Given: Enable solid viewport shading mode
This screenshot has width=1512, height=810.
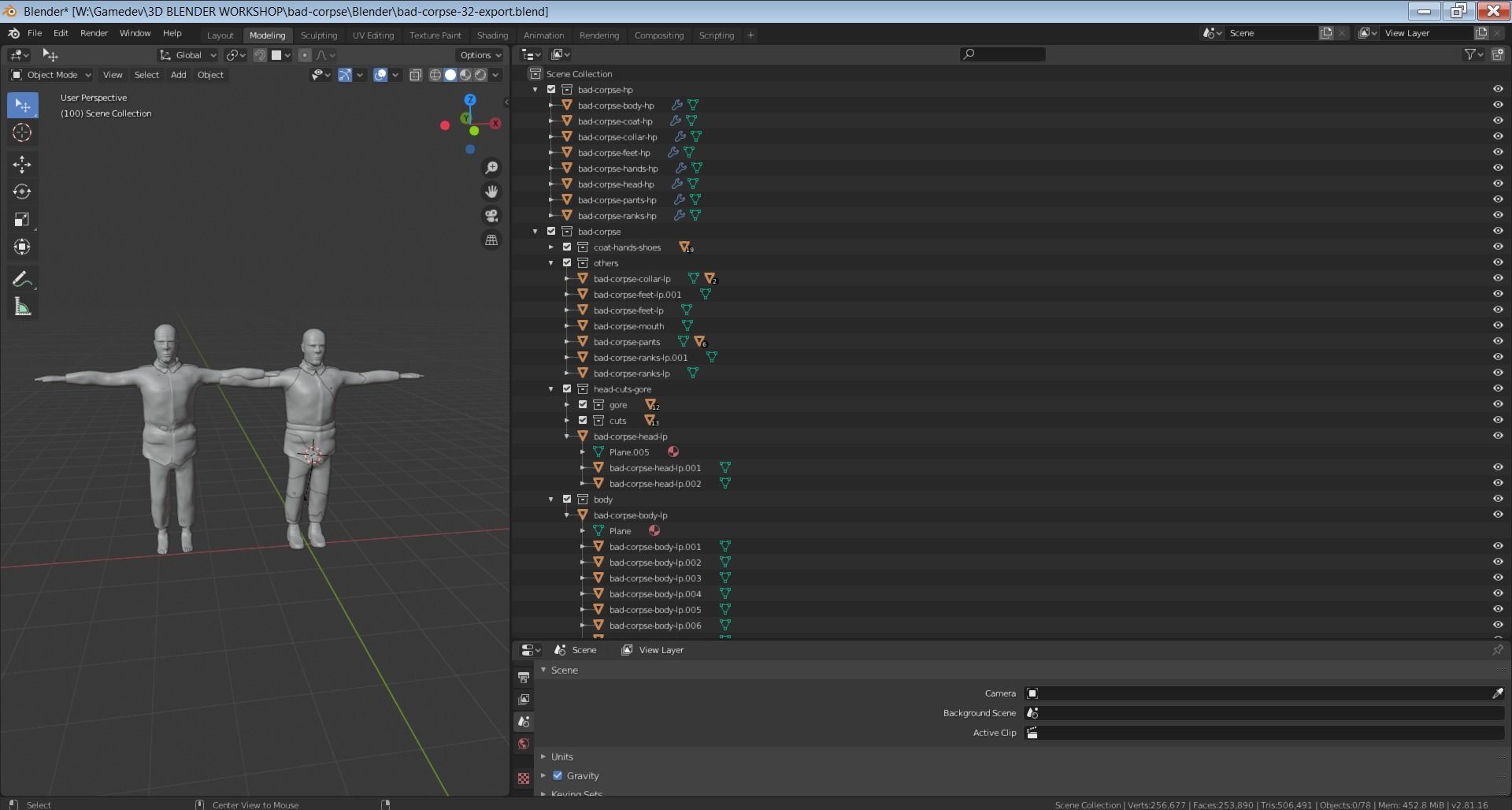Looking at the screenshot, I should (x=450, y=75).
